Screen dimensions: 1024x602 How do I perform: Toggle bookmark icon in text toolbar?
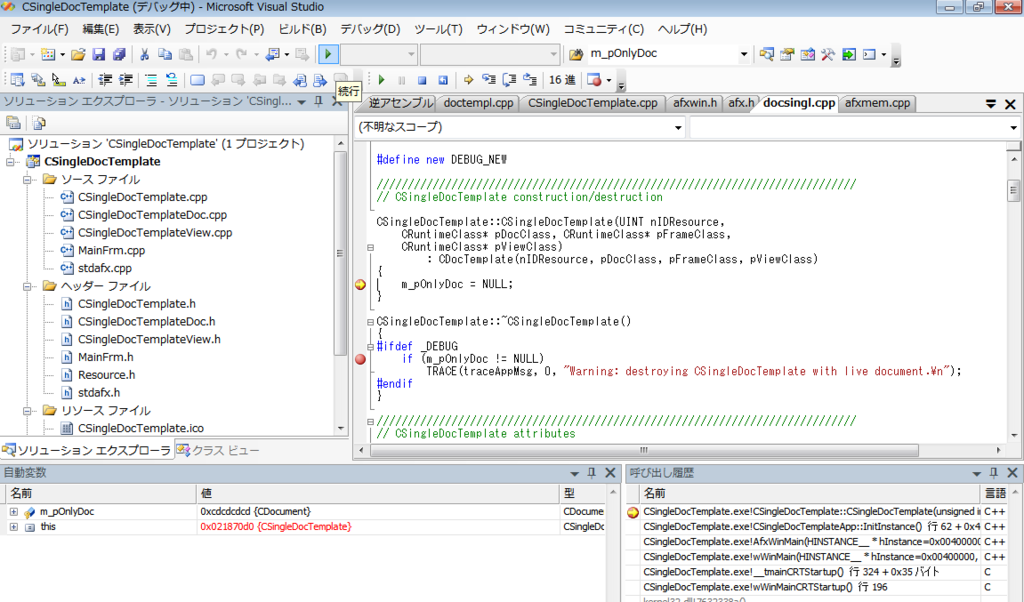coord(197,80)
